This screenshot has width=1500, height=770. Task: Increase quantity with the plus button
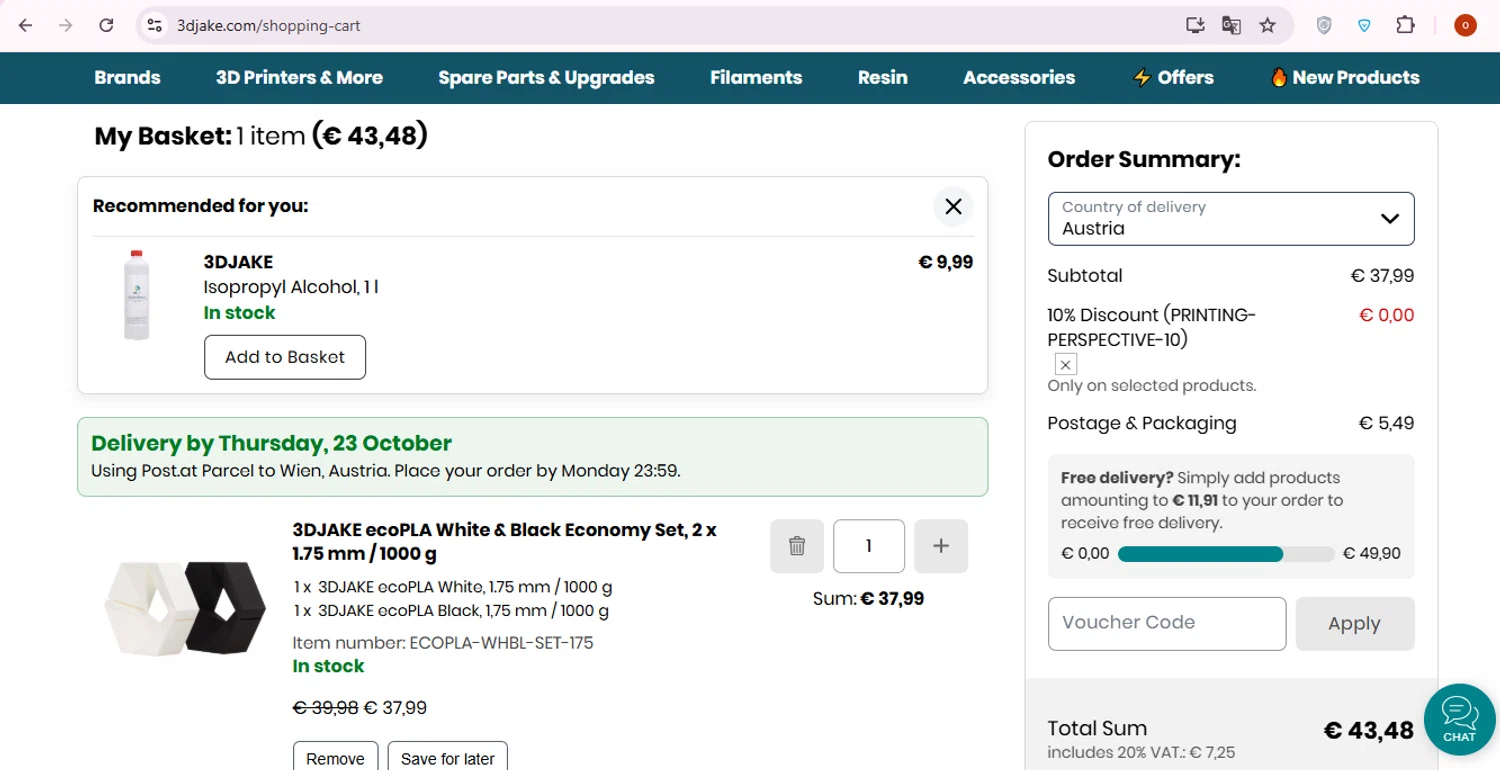click(941, 546)
